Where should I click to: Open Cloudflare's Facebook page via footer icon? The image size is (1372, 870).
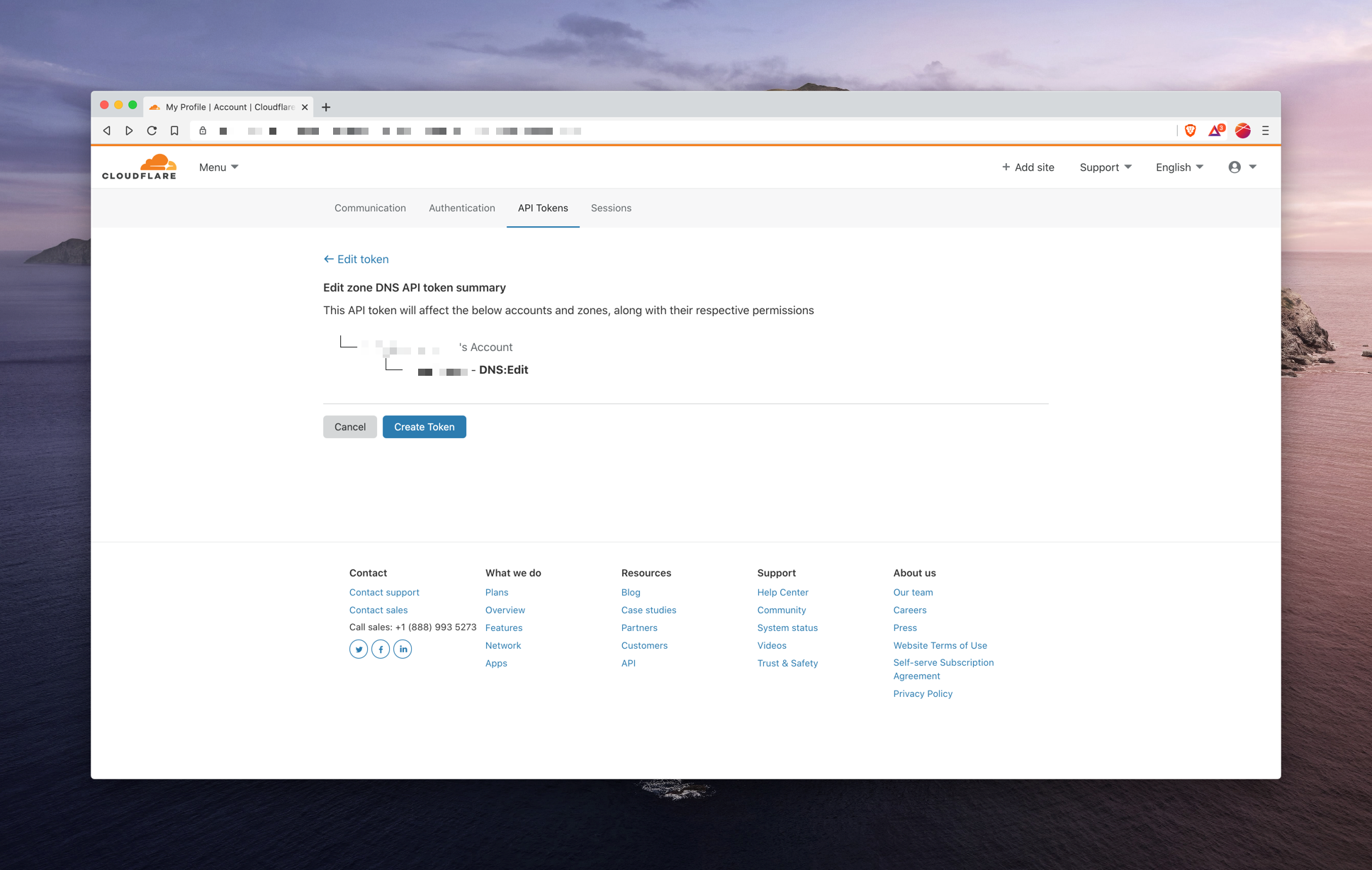pos(381,649)
